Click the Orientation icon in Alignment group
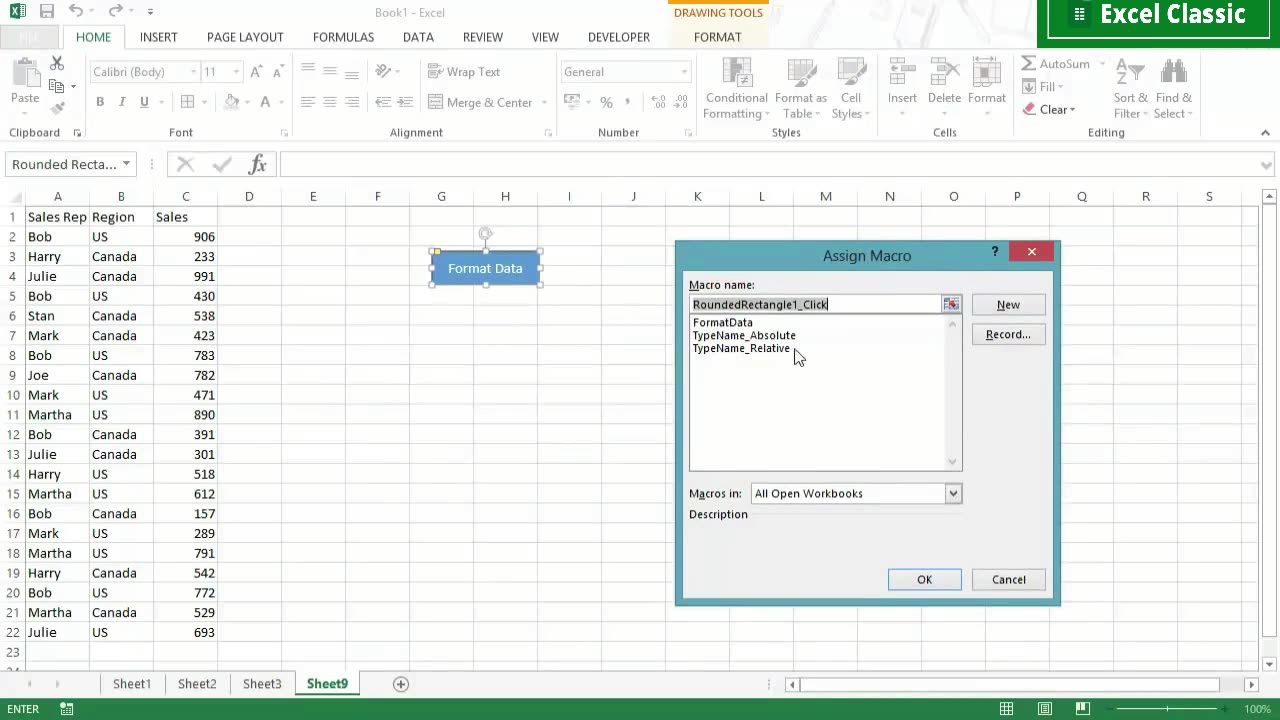This screenshot has width=1280, height=720. pos(383,72)
